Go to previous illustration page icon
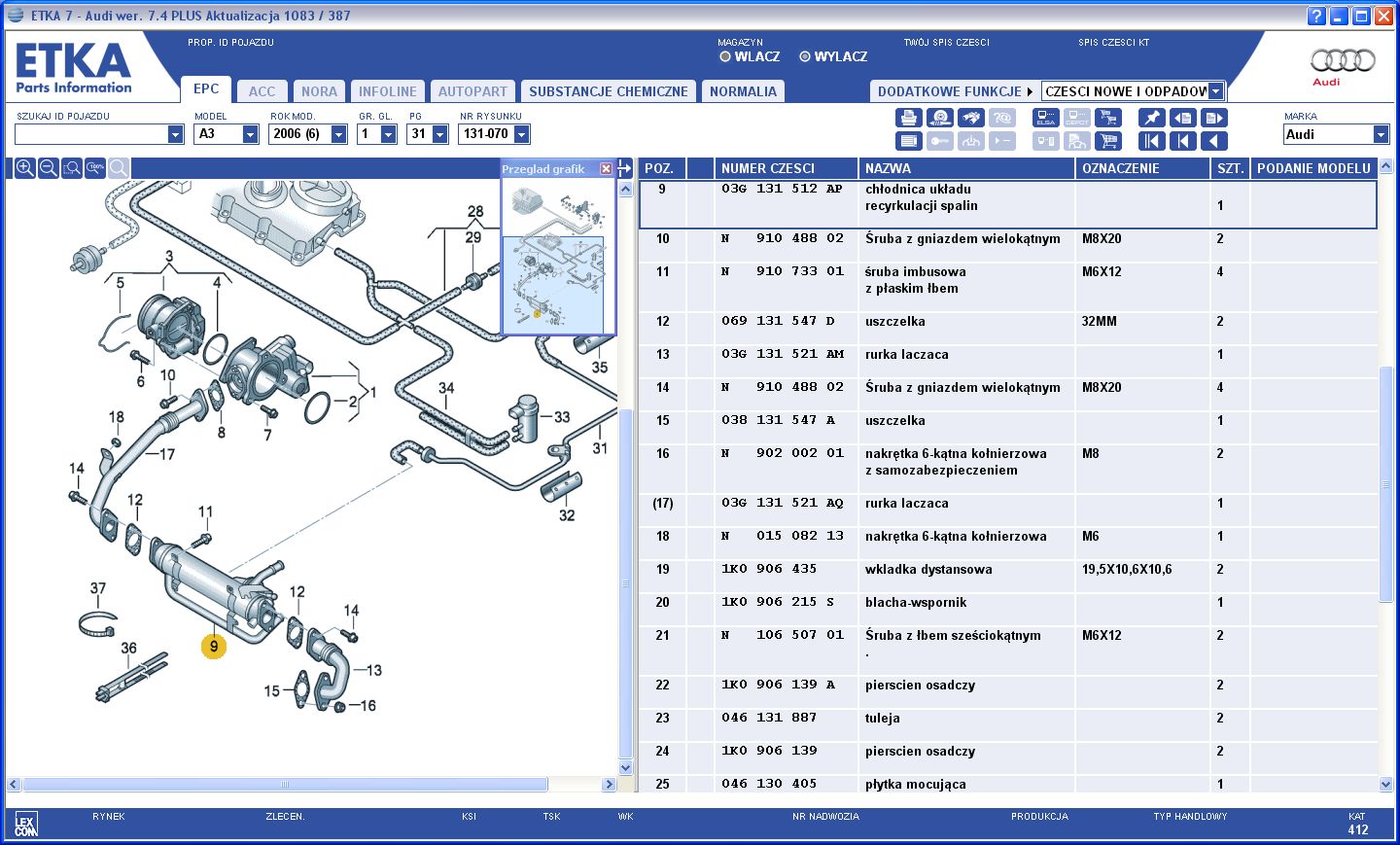The height and width of the screenshot is (845, 1400). (x=1183, y=118)
